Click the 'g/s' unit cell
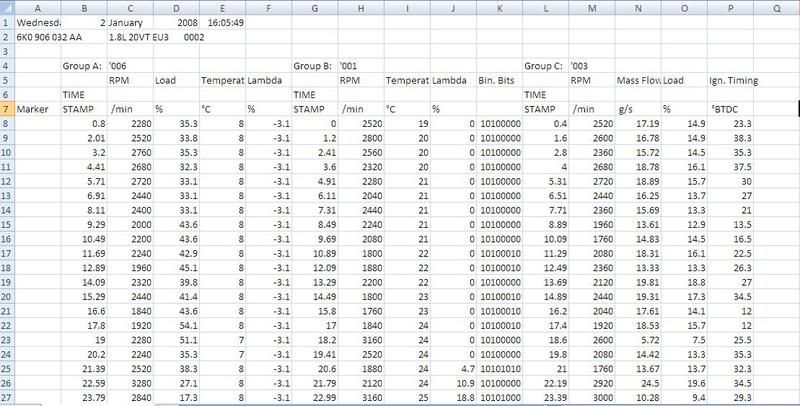Screen dimensions: 800x406 tap(638, 109)
